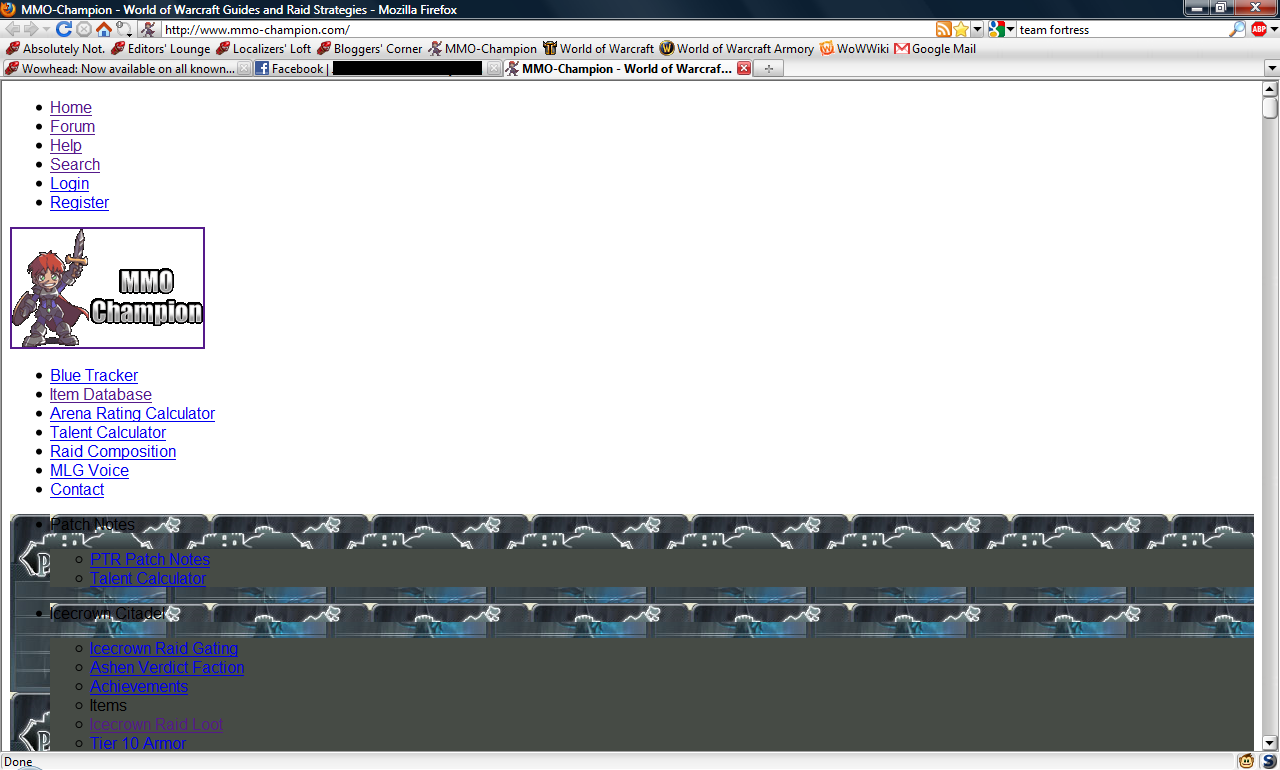Screen dimensions: 1280x770
Task: Open the Forum link
Action: point(73,127)
